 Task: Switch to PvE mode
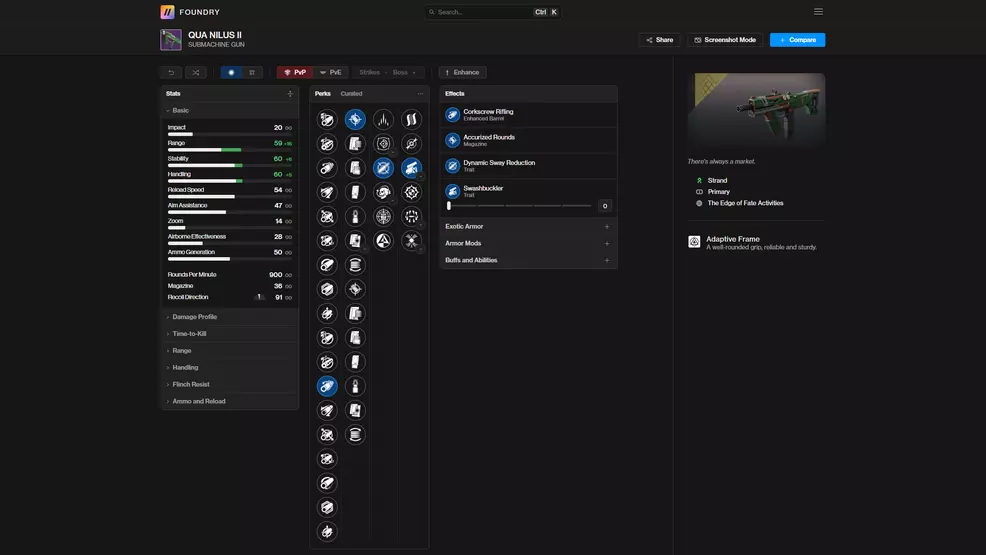(x=330, y=72)
